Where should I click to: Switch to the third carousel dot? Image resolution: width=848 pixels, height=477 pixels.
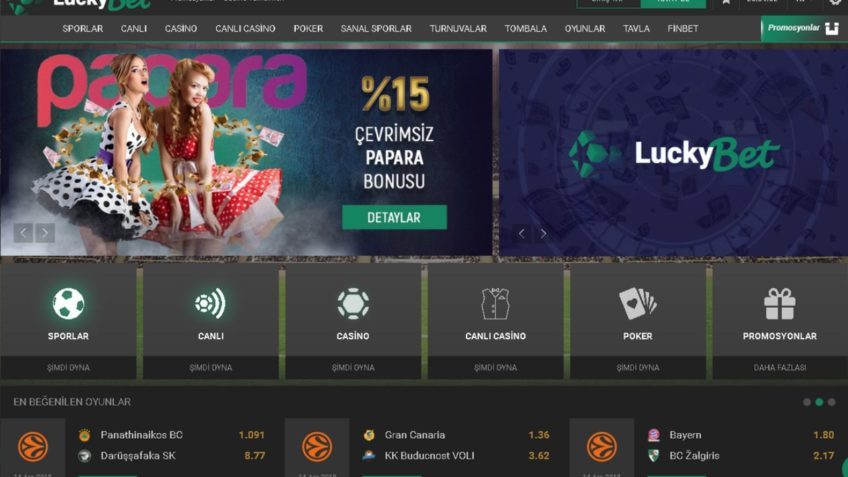pos(832,402)
